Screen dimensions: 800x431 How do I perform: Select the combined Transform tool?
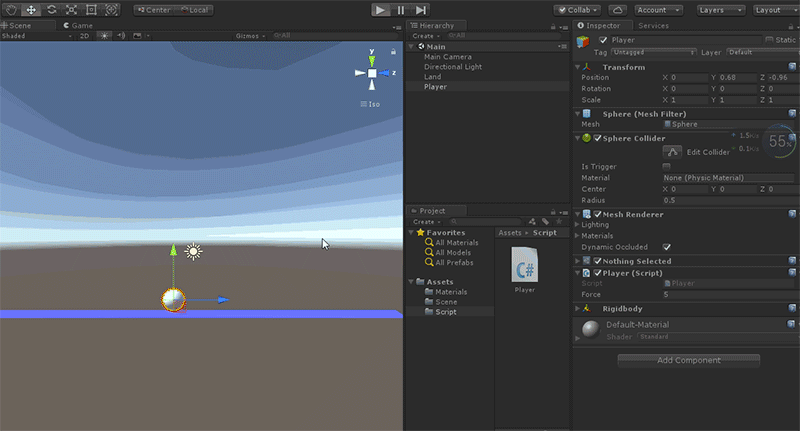pyautogui.click(x=111, y=10)
